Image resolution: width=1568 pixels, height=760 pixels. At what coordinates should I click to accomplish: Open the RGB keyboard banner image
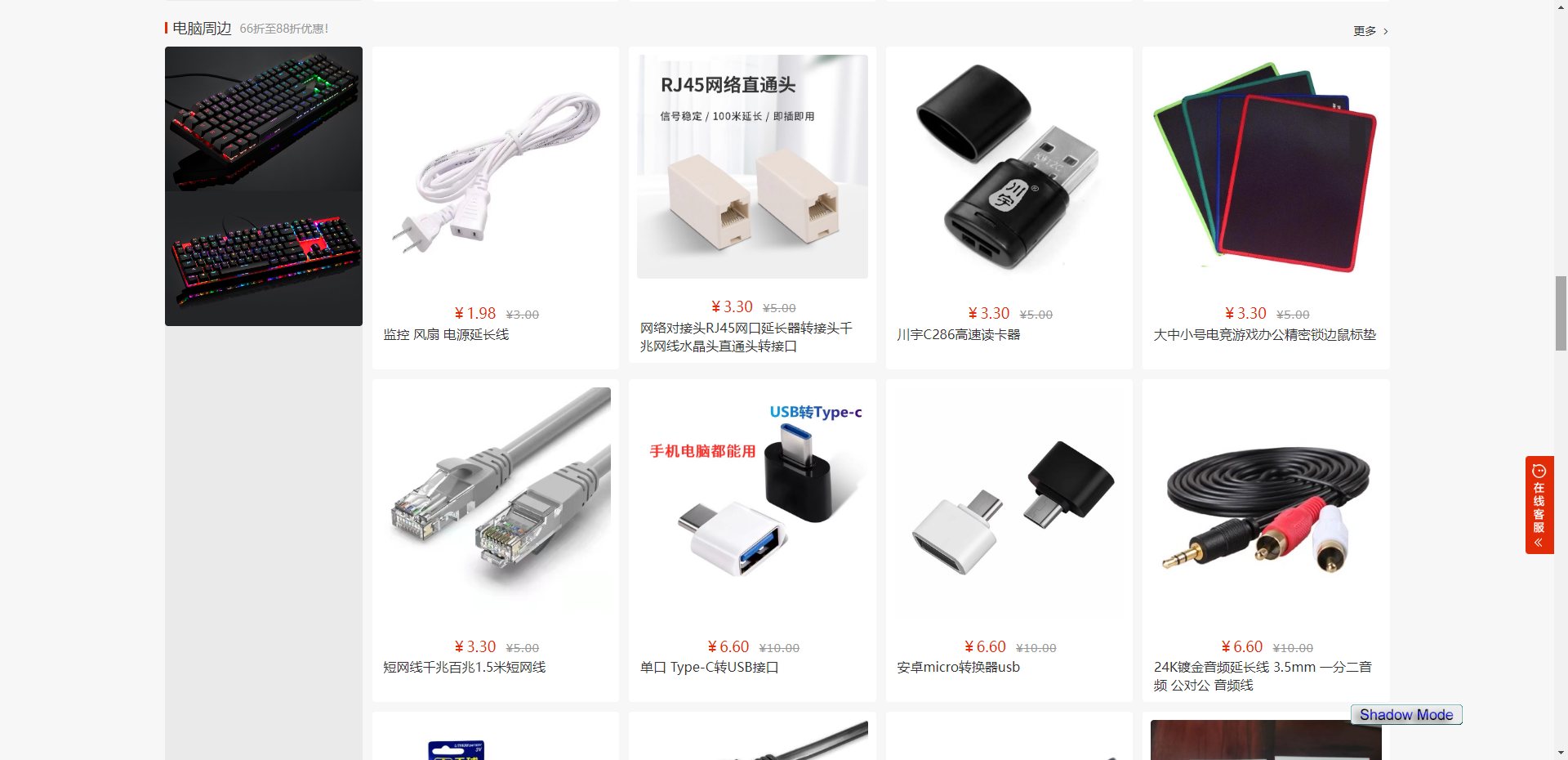tap(264, 186)
